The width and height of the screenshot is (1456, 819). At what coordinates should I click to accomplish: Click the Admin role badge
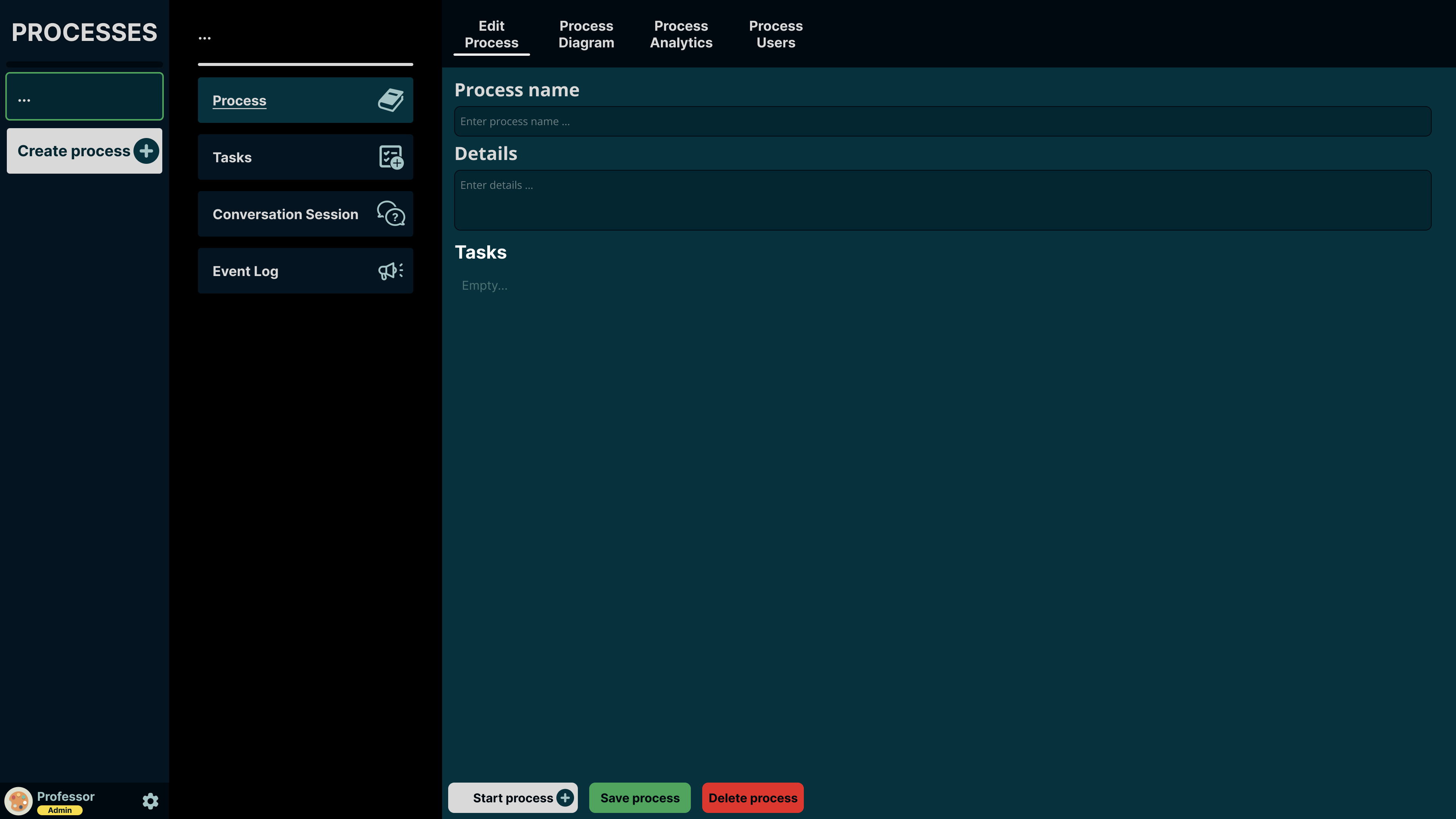60,810
